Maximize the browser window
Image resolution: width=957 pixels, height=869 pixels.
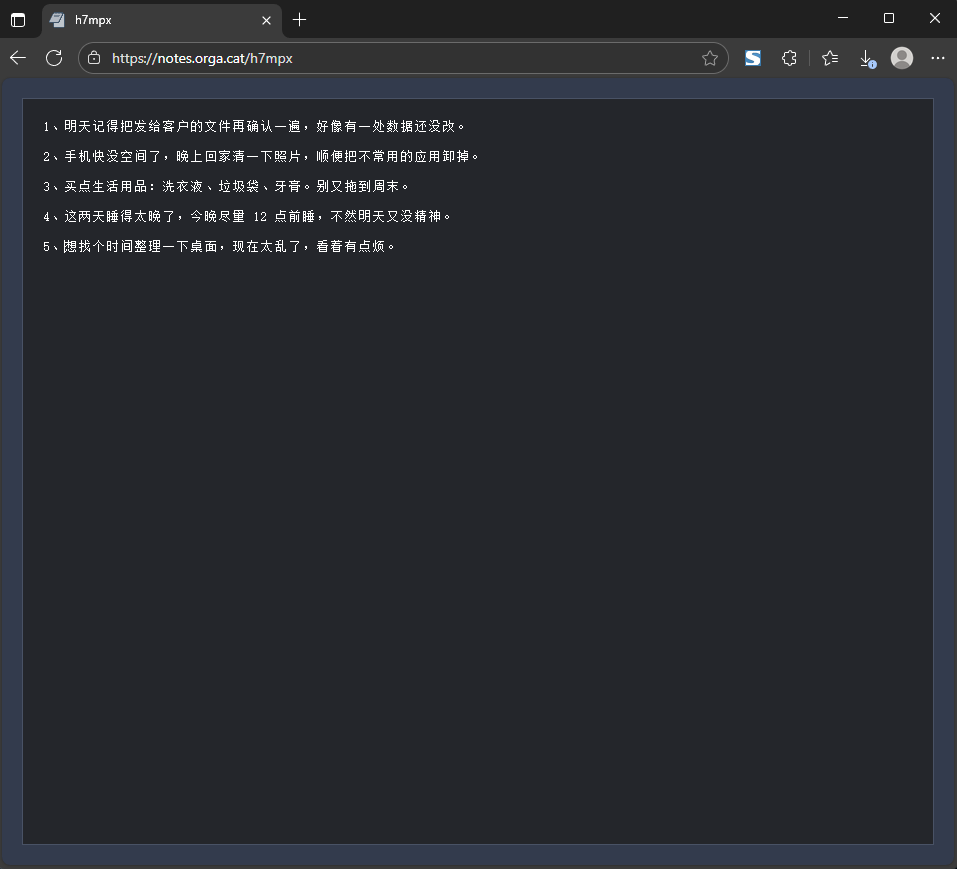889,18
